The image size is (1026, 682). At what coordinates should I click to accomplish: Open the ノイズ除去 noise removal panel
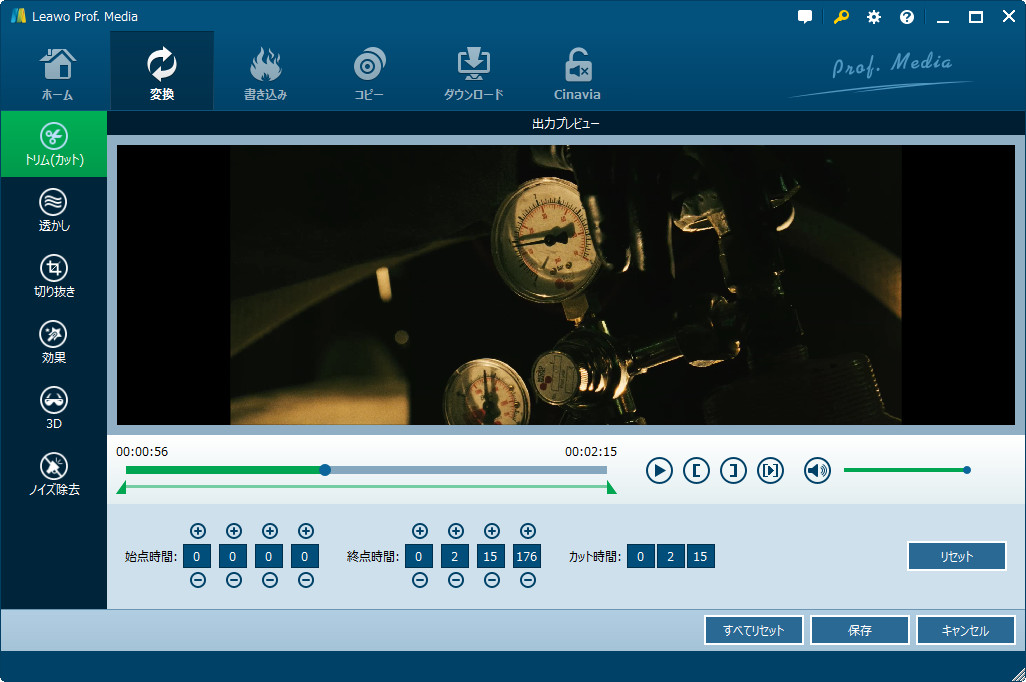click(54, 475)
